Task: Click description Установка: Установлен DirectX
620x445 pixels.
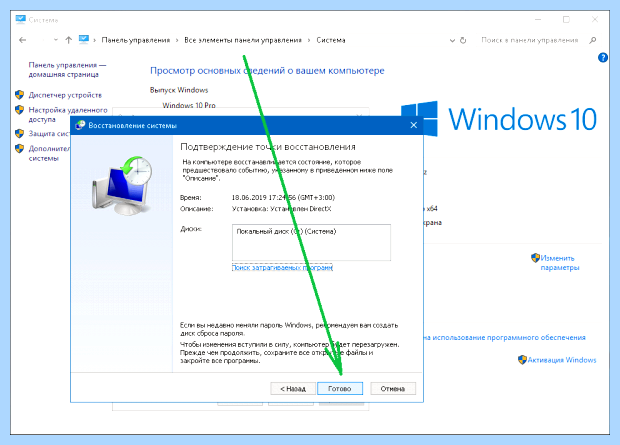Action: (281, 208)
